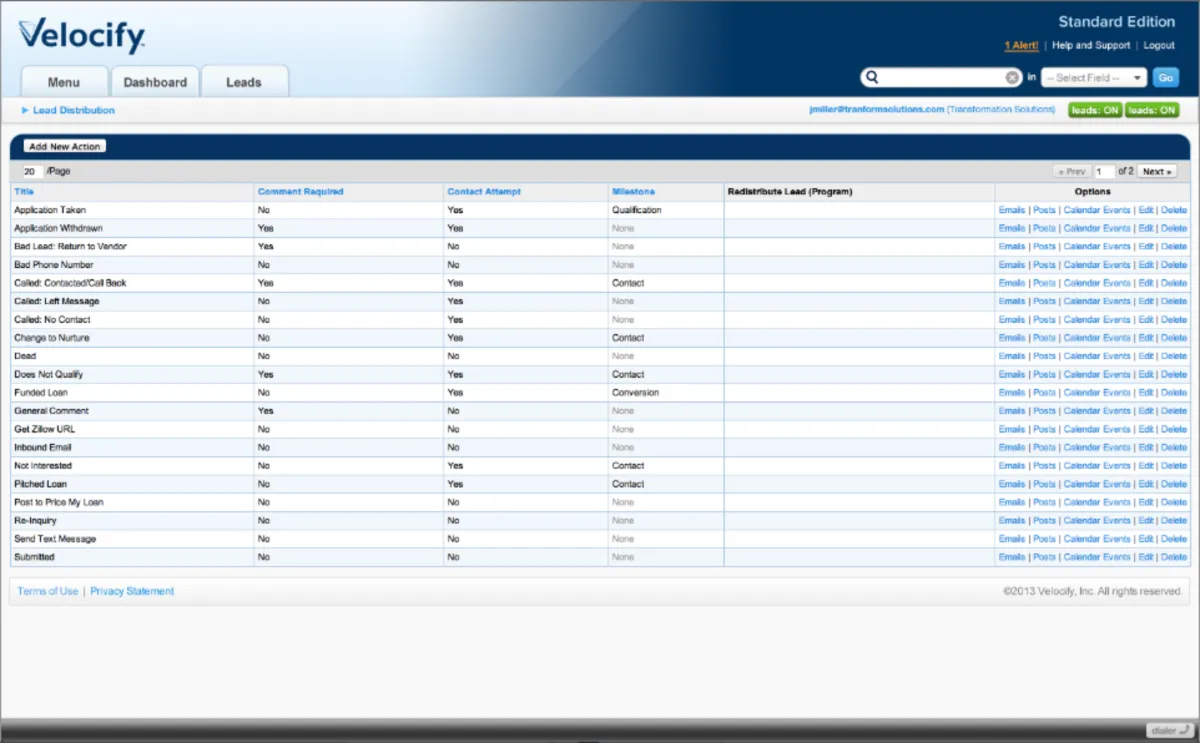Click the per-page count field
1200x743 pixels.
[x=32, y=171]
